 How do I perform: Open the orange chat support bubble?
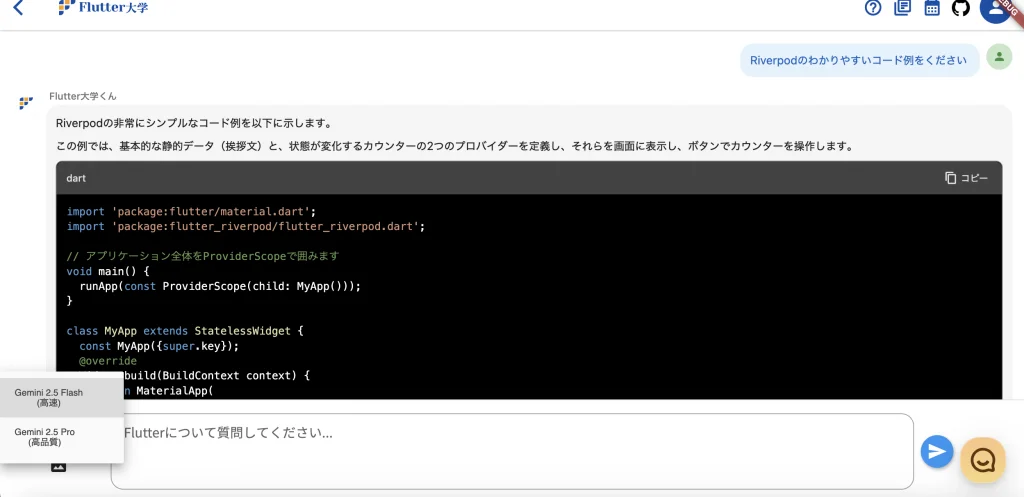point(982,459)
